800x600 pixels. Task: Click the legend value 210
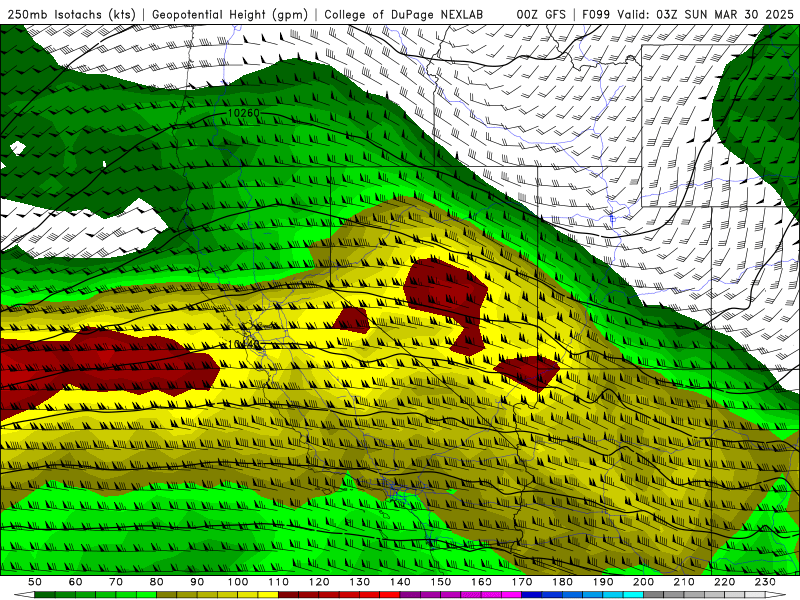684,582
